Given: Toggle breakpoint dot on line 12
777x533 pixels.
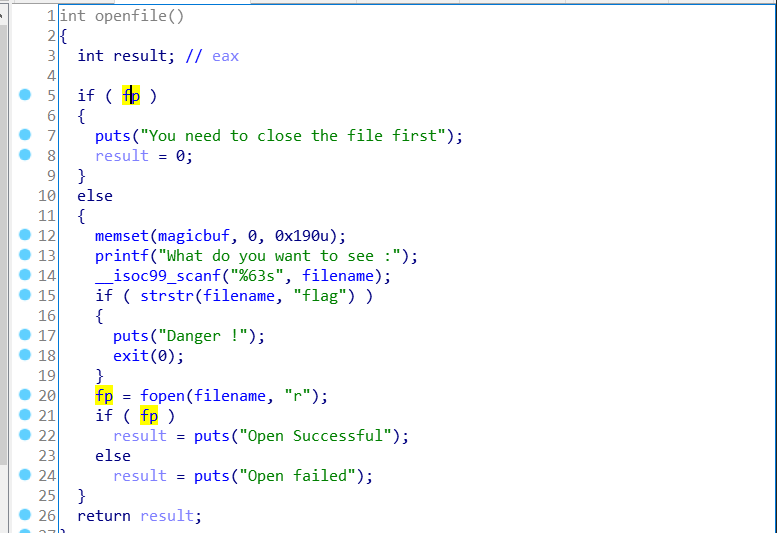Looking at the screenshot, I should [25, 235].
